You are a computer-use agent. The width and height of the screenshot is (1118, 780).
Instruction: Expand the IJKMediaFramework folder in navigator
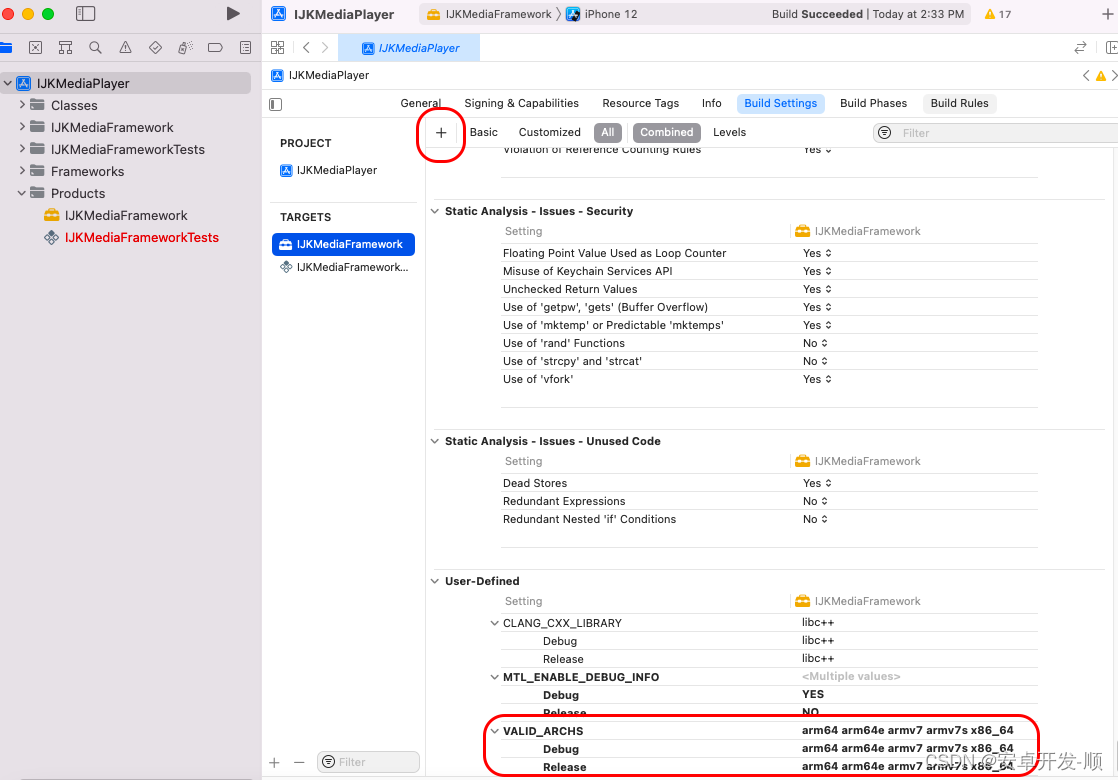22,127
